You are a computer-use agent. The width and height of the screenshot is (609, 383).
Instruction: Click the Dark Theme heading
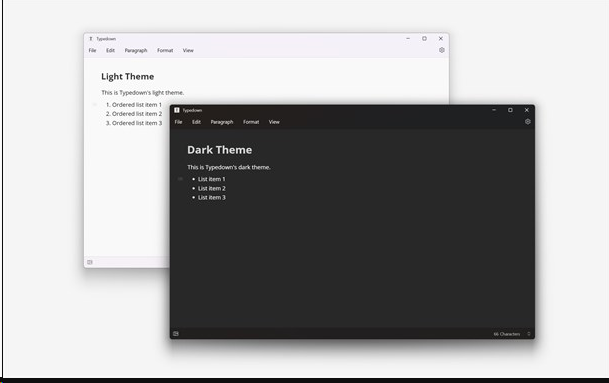tap(219, 150)
